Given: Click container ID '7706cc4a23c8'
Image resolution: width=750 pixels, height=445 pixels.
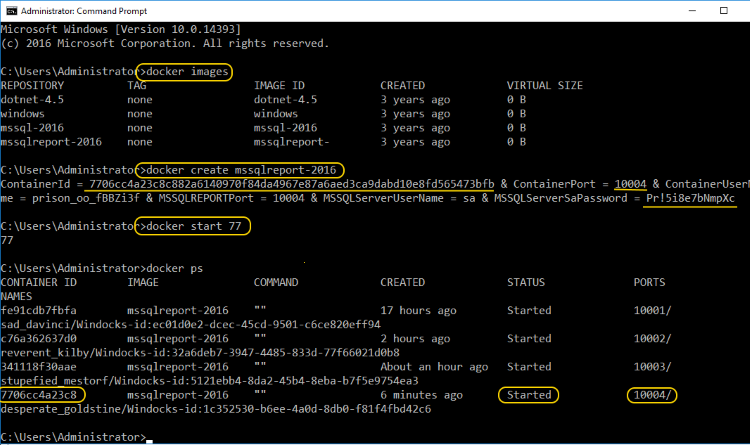Looking at the screenshot, I should (x=39, y=395).
